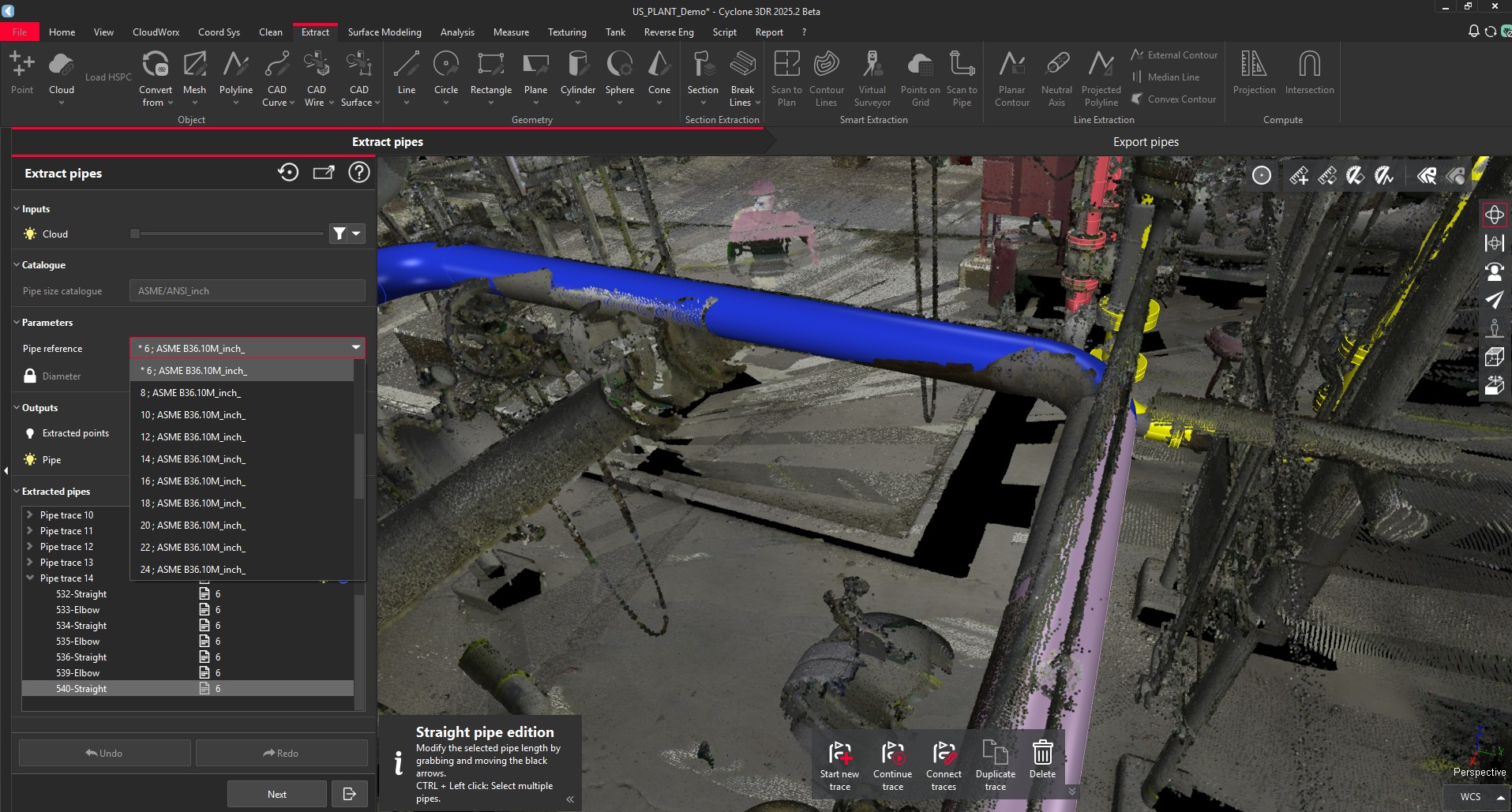The height and width of the screenshot is (812, 1512).
Task: Toggle visibility of the Pipe output
Action: [x=29, y=459]
